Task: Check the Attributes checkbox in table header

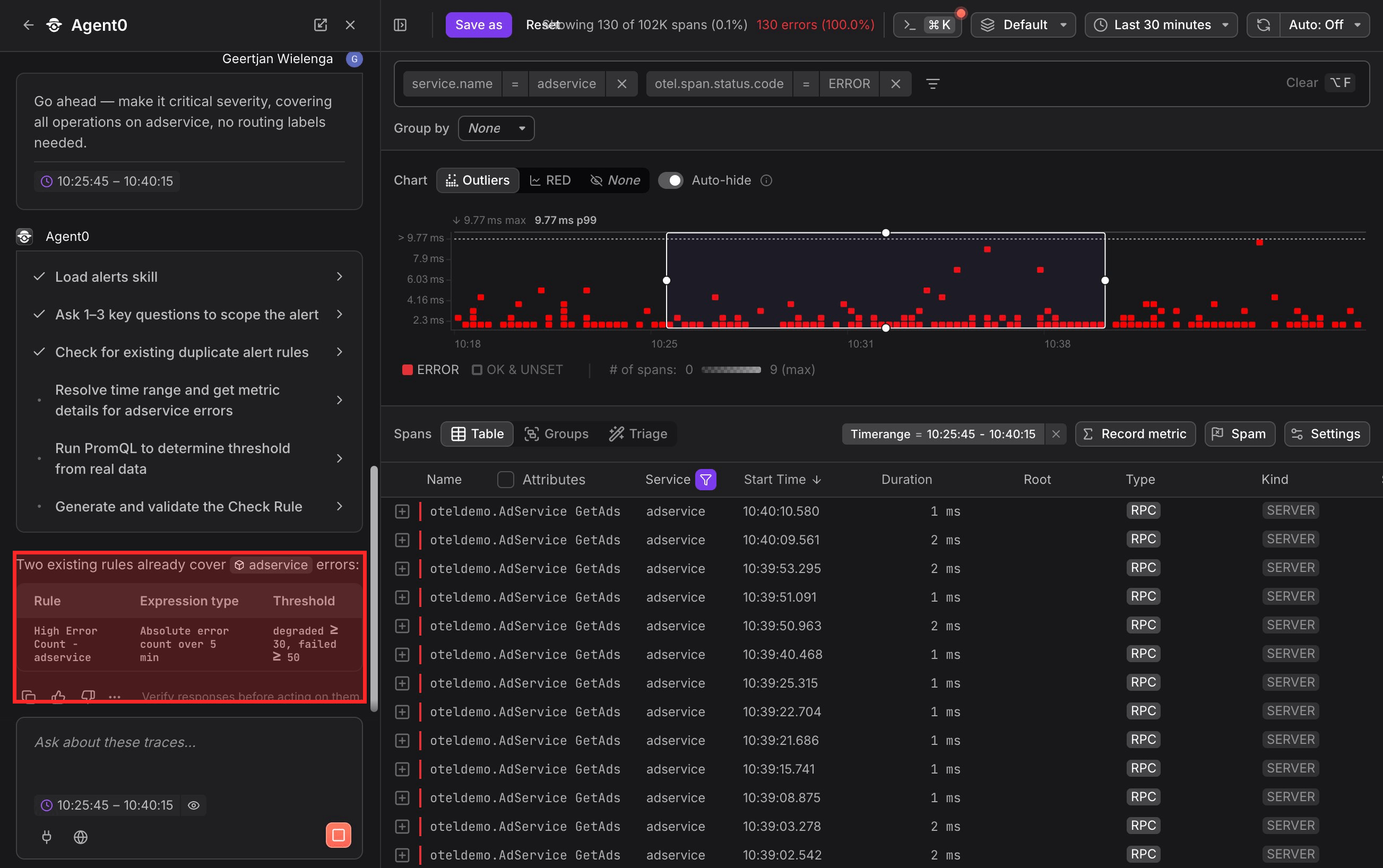Action: 505,479
